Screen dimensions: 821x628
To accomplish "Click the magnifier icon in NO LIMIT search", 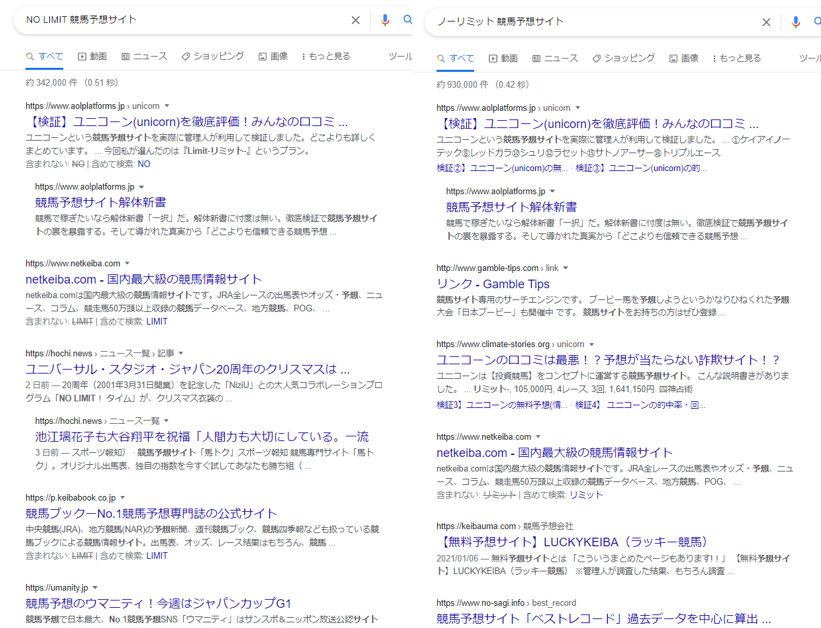I will 407,20.
